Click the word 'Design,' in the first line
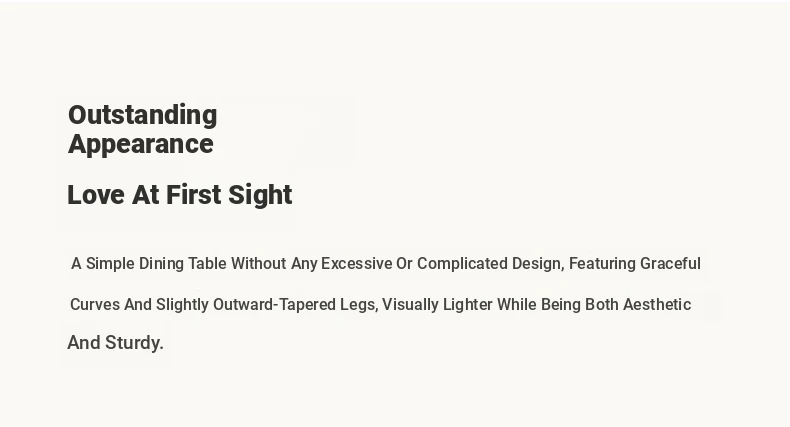Image resolution: width=790 pixels, height=427 pixels. 538,264
